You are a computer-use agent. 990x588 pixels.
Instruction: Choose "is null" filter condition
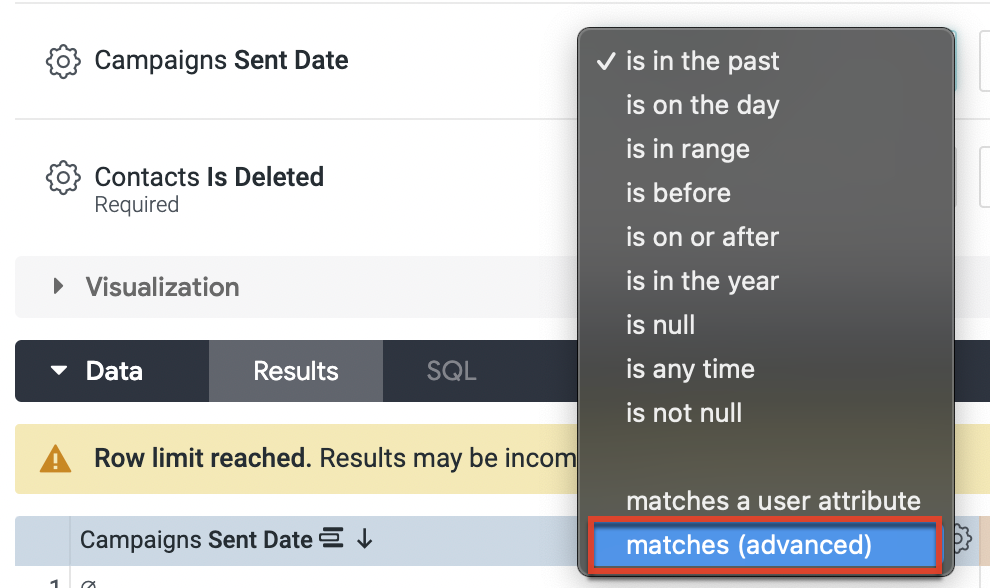(660, 325)
